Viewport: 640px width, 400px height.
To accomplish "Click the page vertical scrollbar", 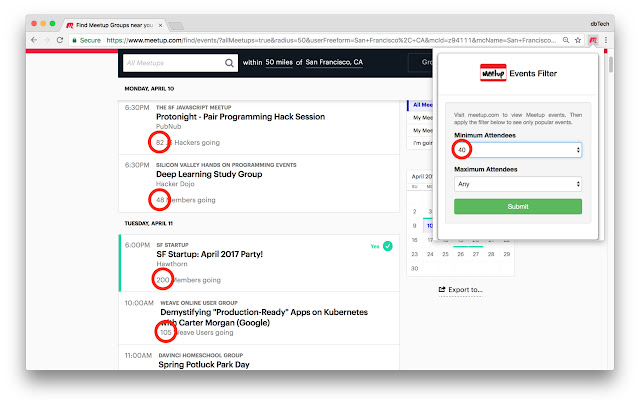I will [x=611, y=64].
